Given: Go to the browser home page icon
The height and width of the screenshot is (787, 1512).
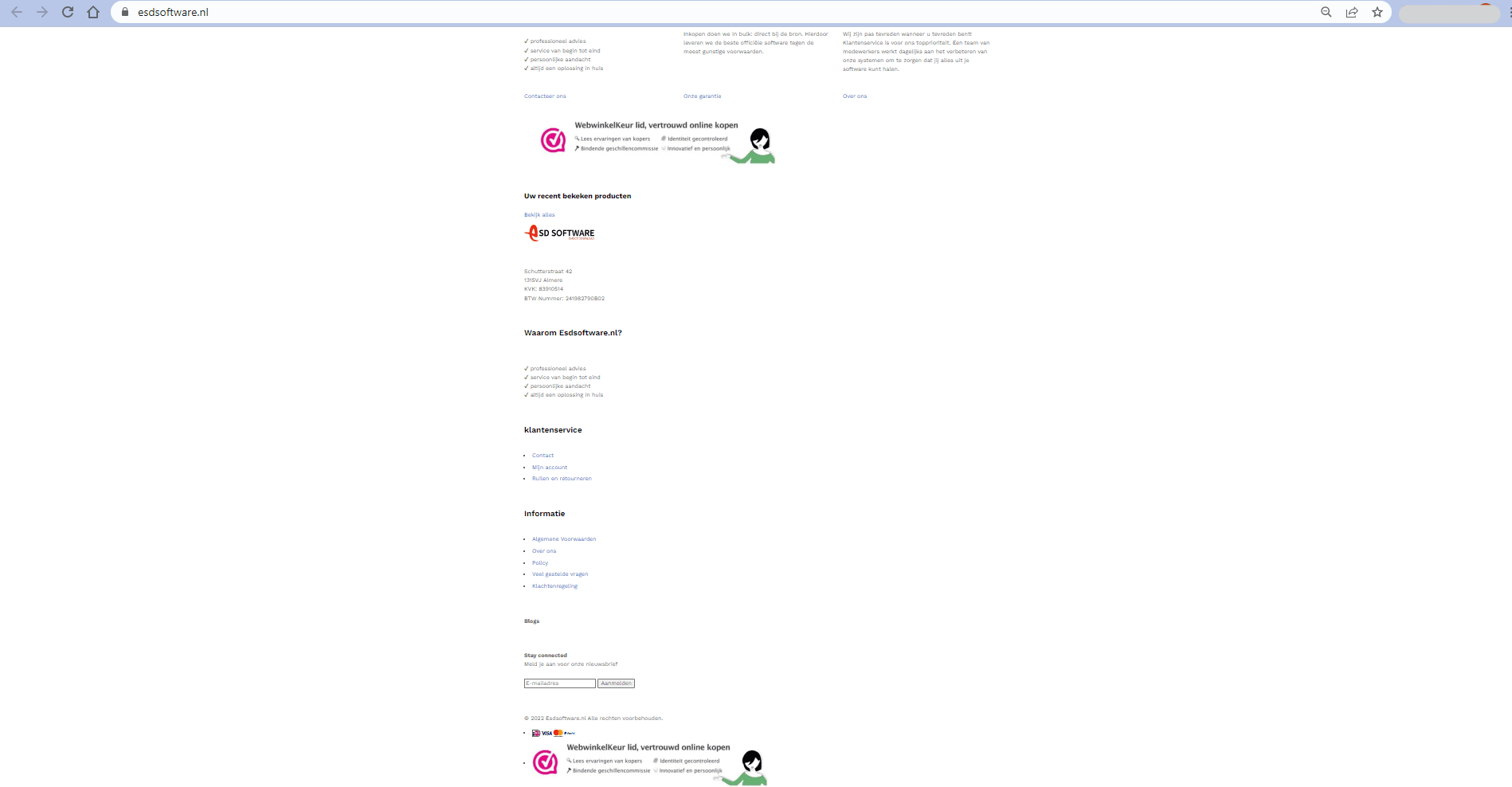Looking at the screenshot, I should (93, 12).
